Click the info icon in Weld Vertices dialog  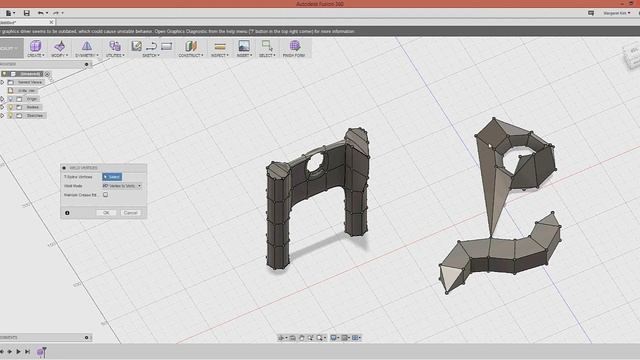67,213
